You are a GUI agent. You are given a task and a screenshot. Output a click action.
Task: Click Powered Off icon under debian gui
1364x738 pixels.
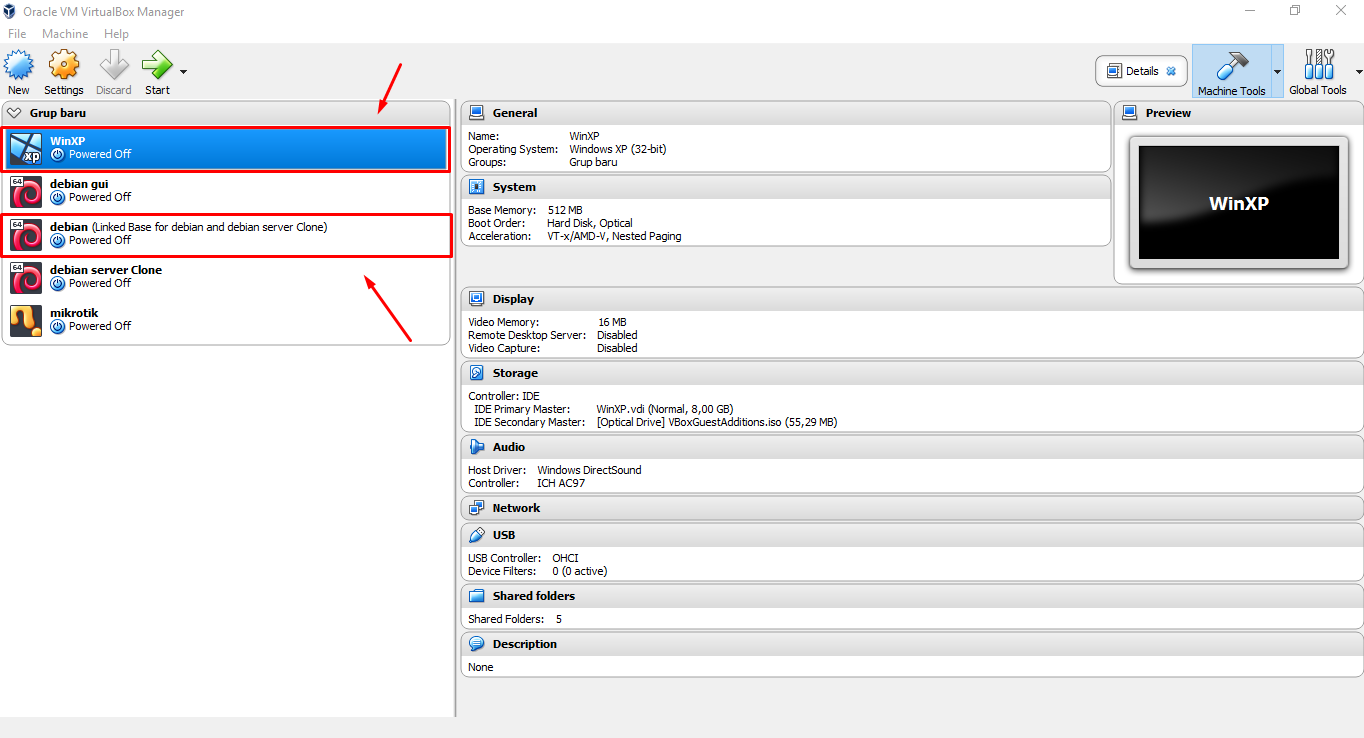click(x=57, y=198)
